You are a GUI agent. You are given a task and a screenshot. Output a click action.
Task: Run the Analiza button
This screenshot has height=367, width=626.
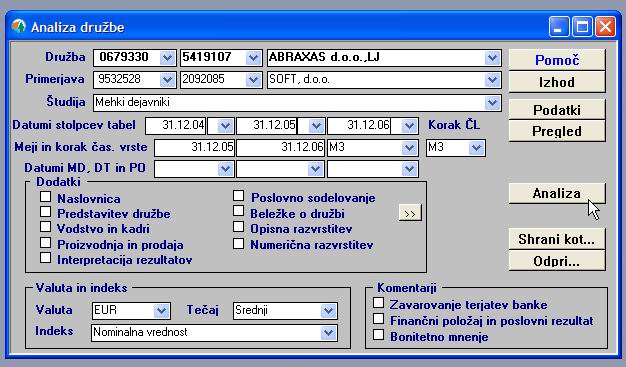click(x=557, y=194)
